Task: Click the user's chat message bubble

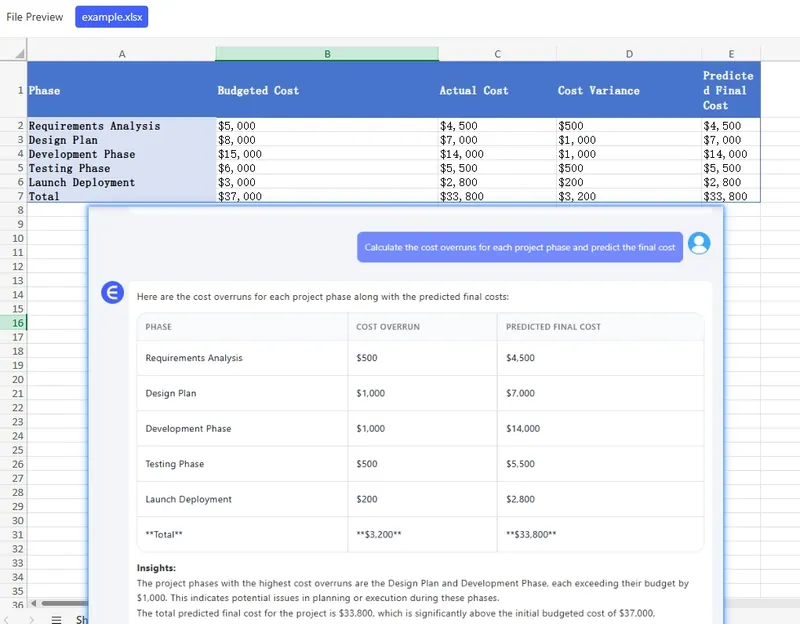Action: pos(519,247)
